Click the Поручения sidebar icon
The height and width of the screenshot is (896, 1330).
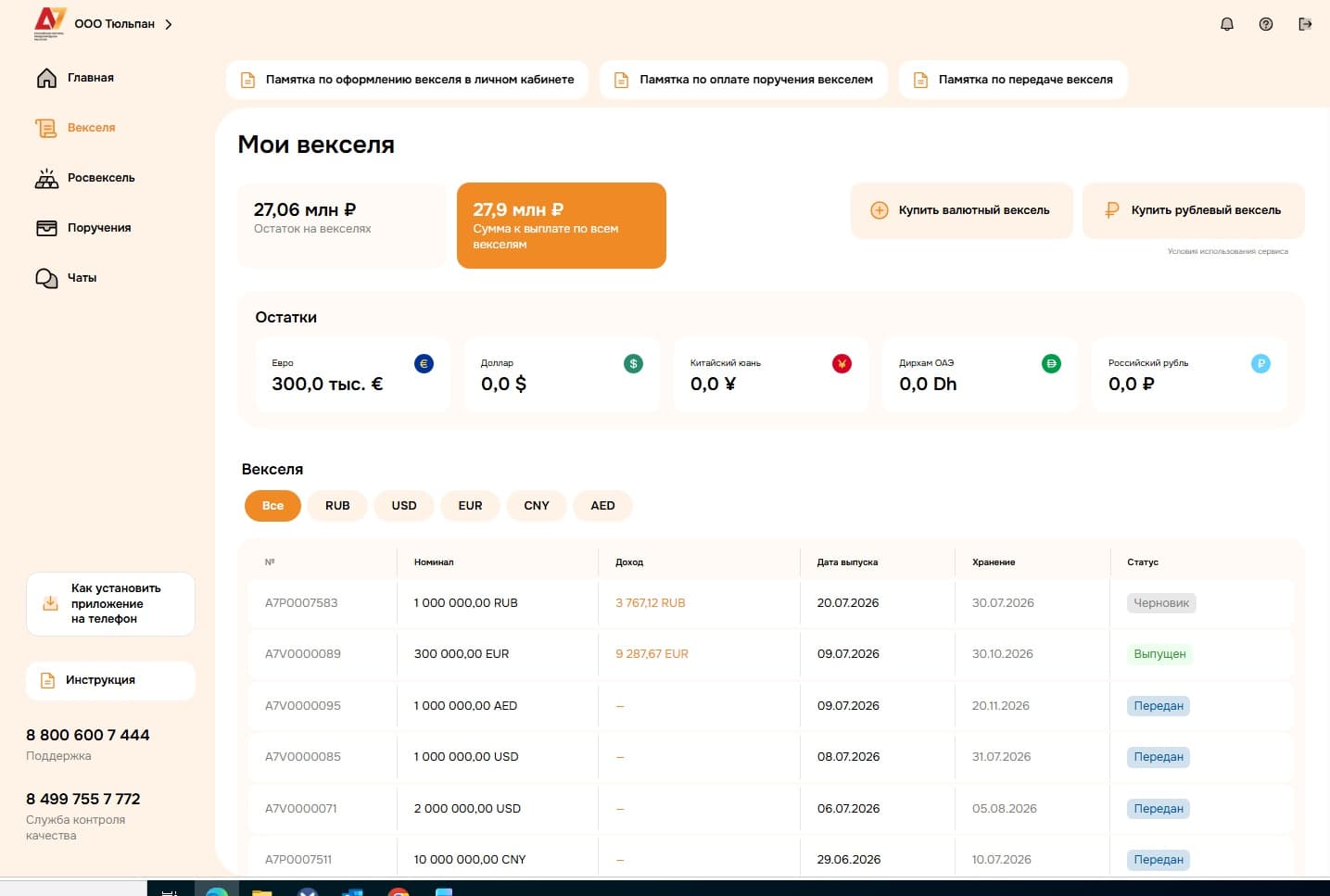coord(46,228)
